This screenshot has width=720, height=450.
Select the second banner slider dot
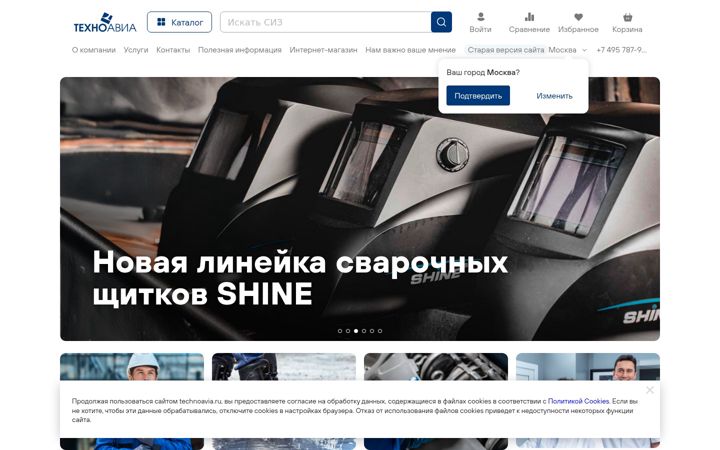[x=348, y=331]
